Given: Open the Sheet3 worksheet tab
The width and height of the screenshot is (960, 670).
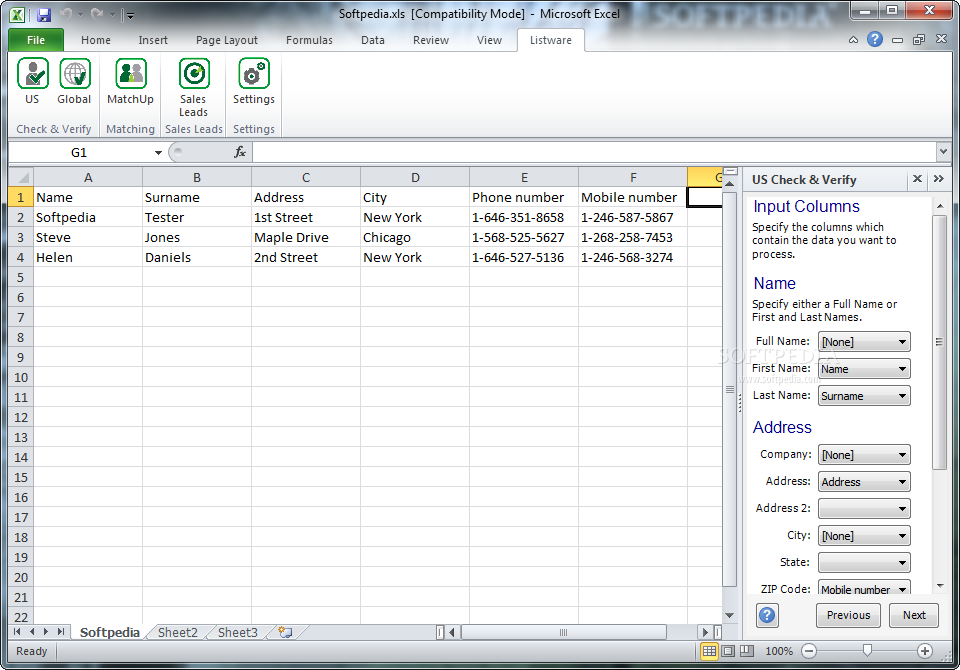Looking at the screenshot, I should (x=238, y=633).
